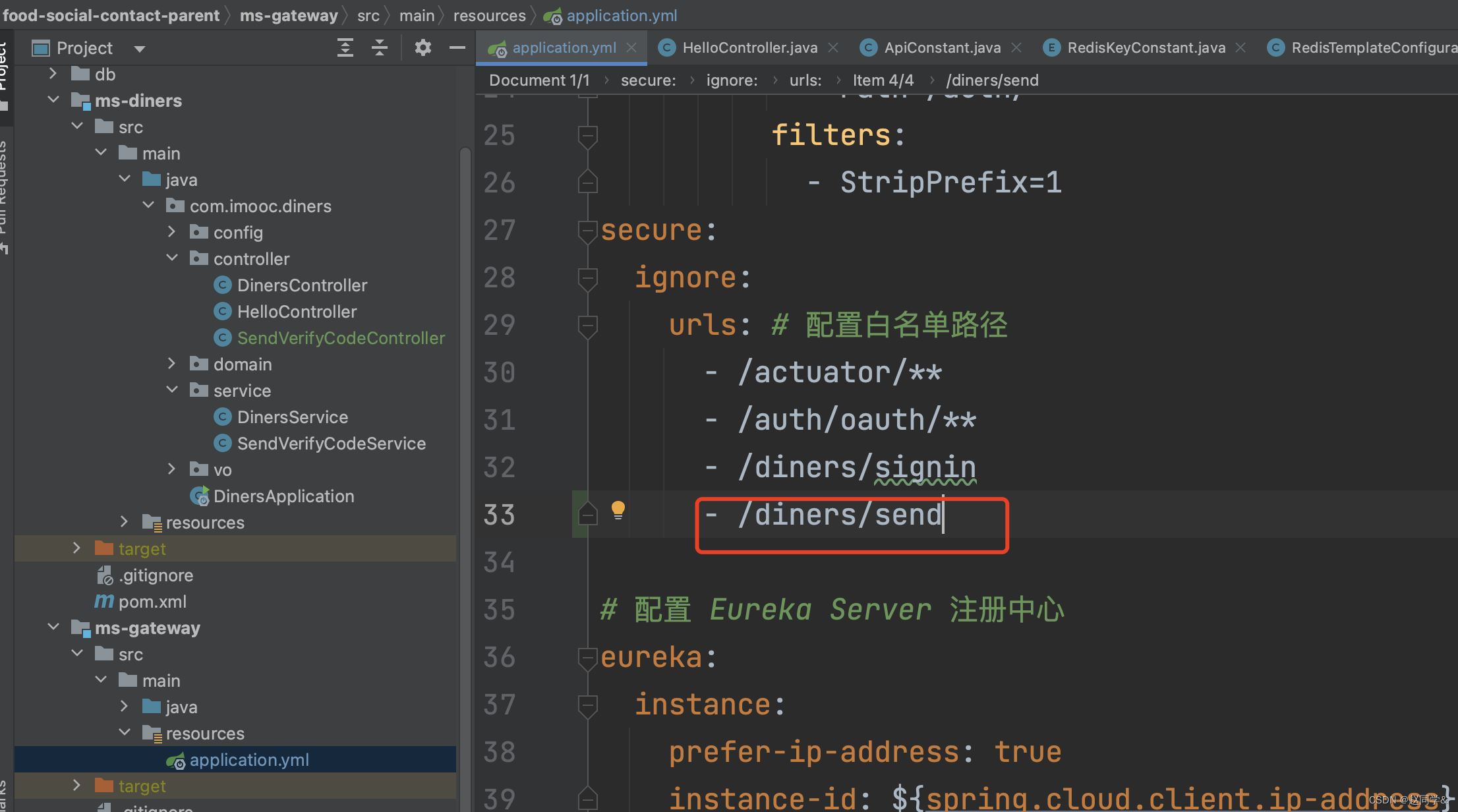This screenshot has width=1458, height=812.
Task: Switch to the RedisKeyConstant.java tab
Action: click(x=1146, y=47)
